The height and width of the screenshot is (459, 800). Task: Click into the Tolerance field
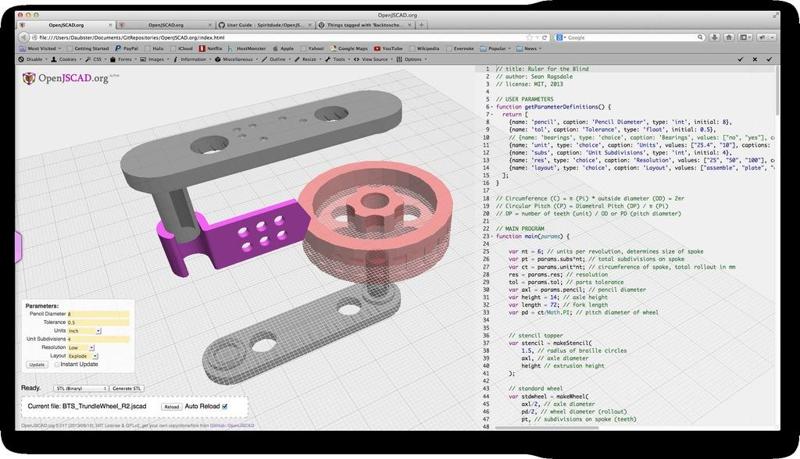click(x=98, y=322)
